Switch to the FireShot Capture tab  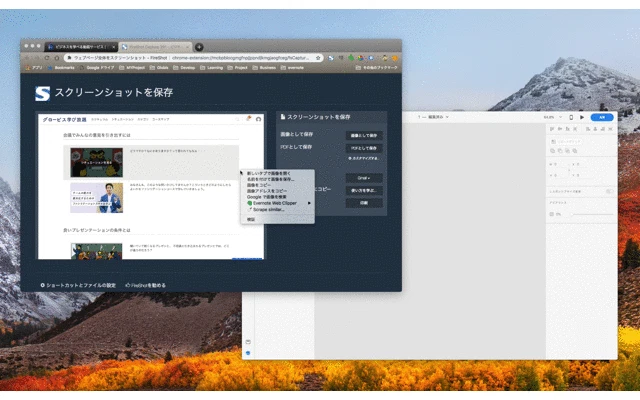[x=155, y=47]
